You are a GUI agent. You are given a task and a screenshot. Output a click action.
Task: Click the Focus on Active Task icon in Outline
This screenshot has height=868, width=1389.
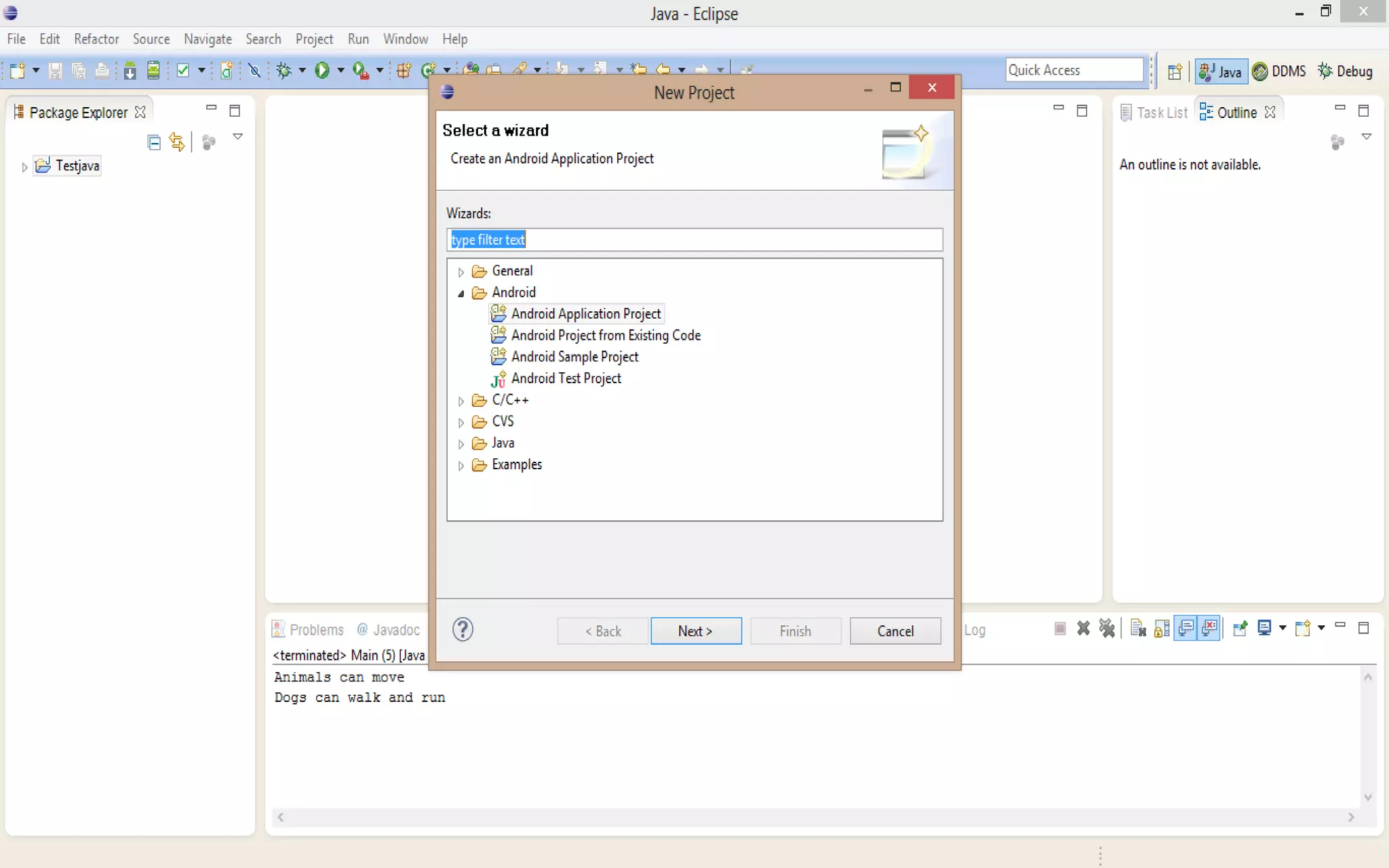[x=1337, y=142]
